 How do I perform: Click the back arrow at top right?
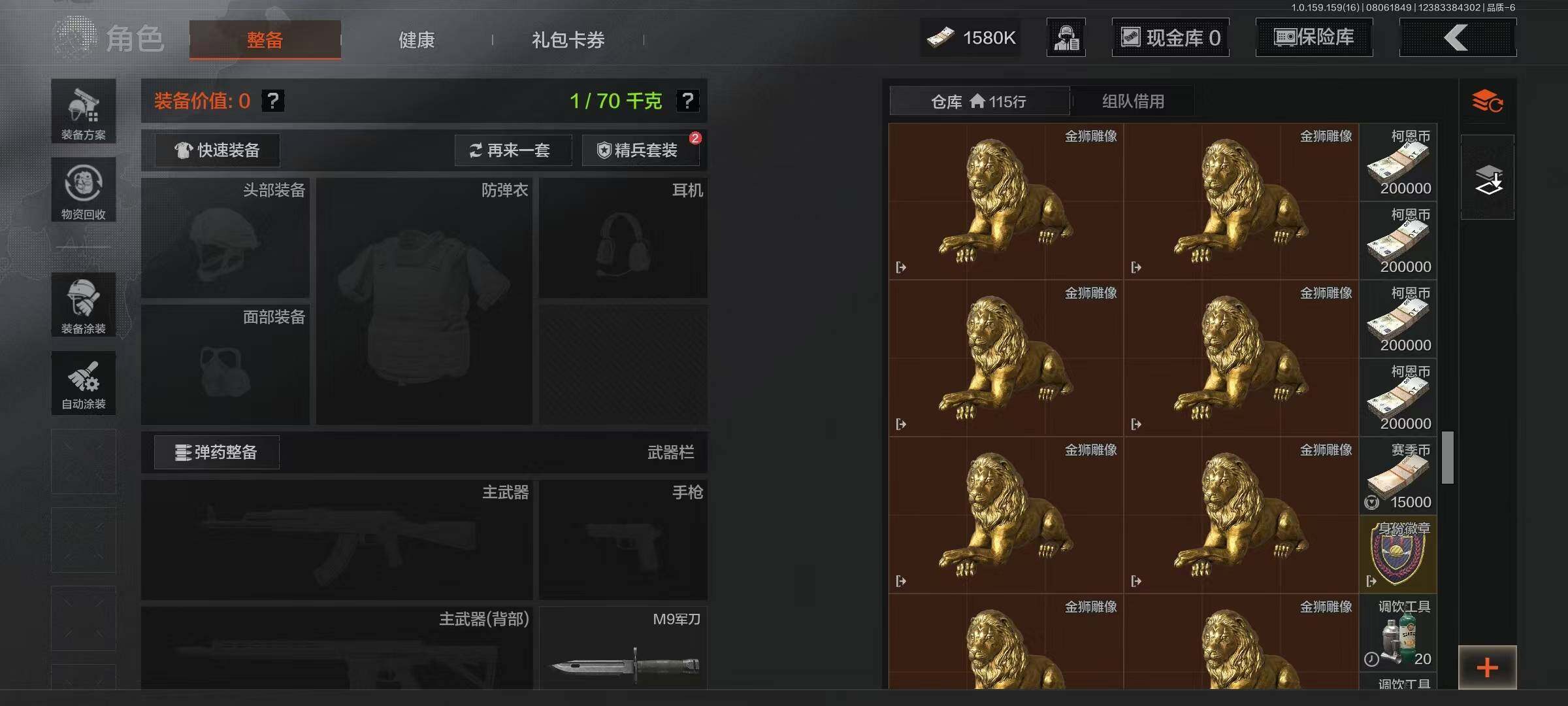coord(1458,37)
